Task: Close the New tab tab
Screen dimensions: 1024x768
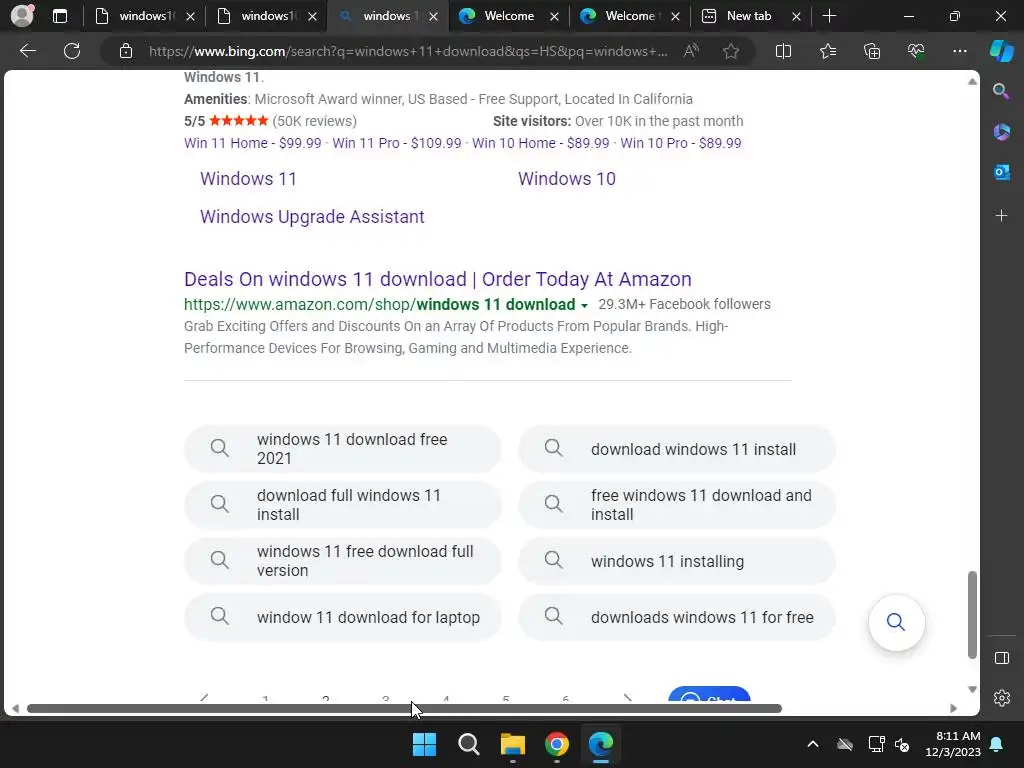Action: (796, 16)
